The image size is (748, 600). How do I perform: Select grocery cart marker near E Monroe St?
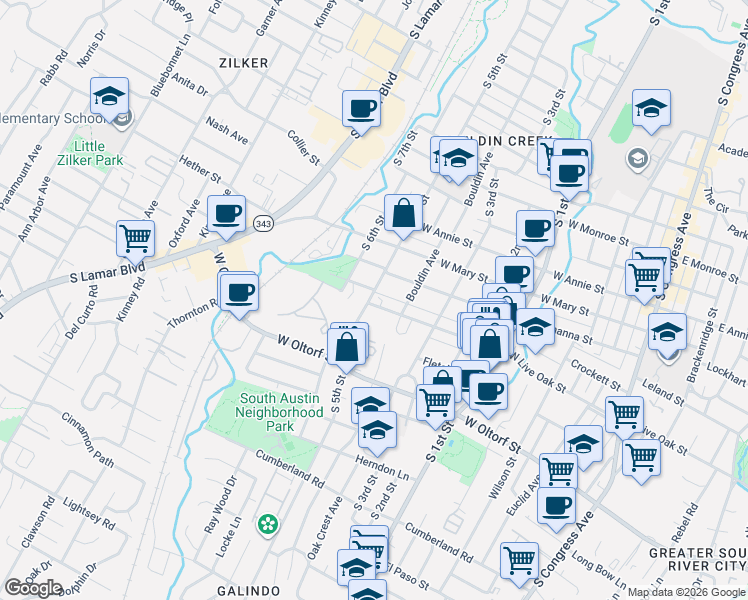coord(644,281)
